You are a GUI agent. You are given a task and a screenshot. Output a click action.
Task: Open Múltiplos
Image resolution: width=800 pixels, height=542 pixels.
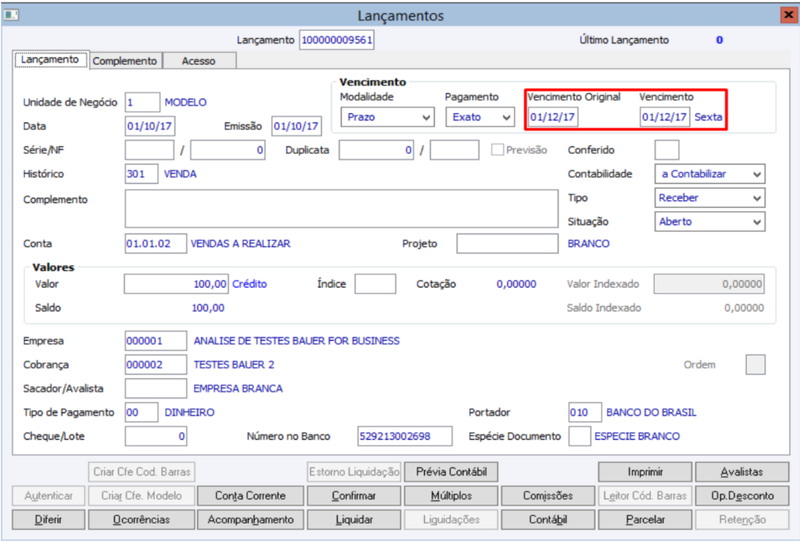point(451,496)
